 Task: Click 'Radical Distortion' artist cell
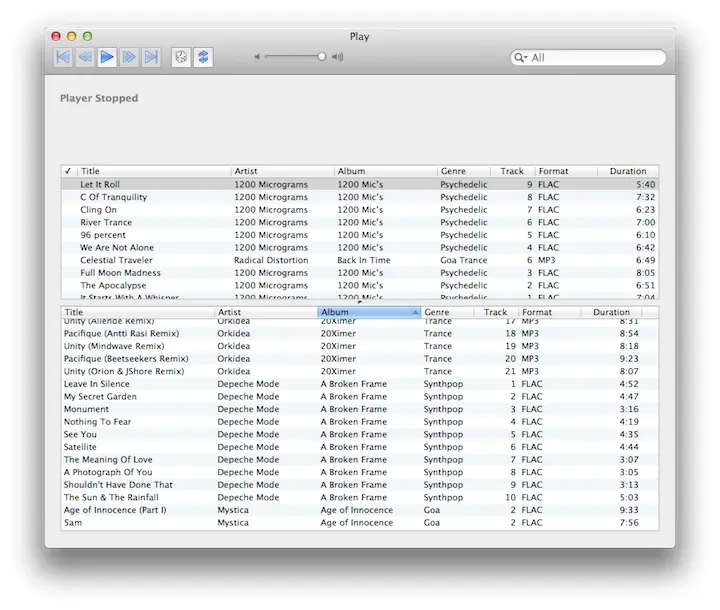pyautogui.click(x=271, y=260)
